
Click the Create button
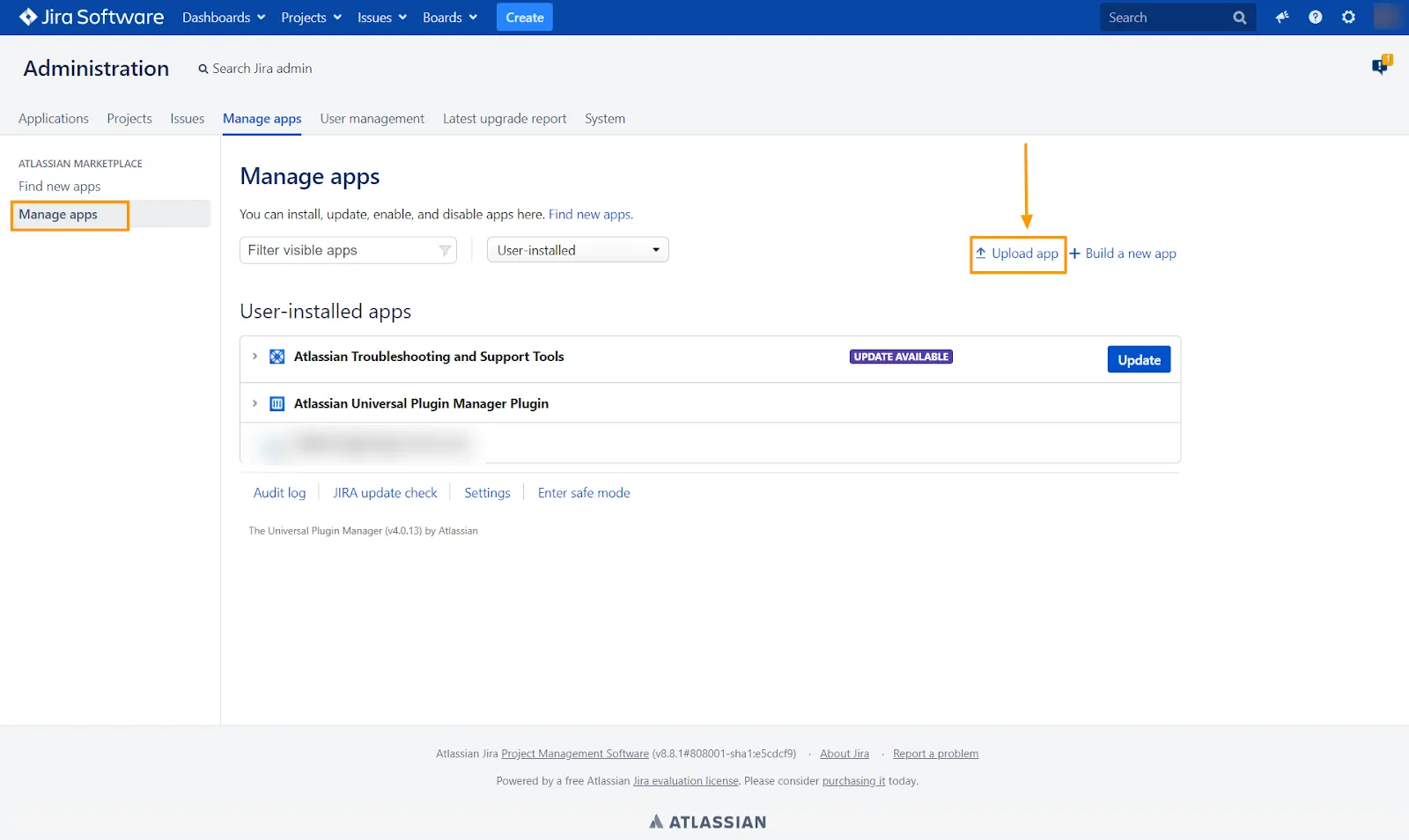pos(525,18)
